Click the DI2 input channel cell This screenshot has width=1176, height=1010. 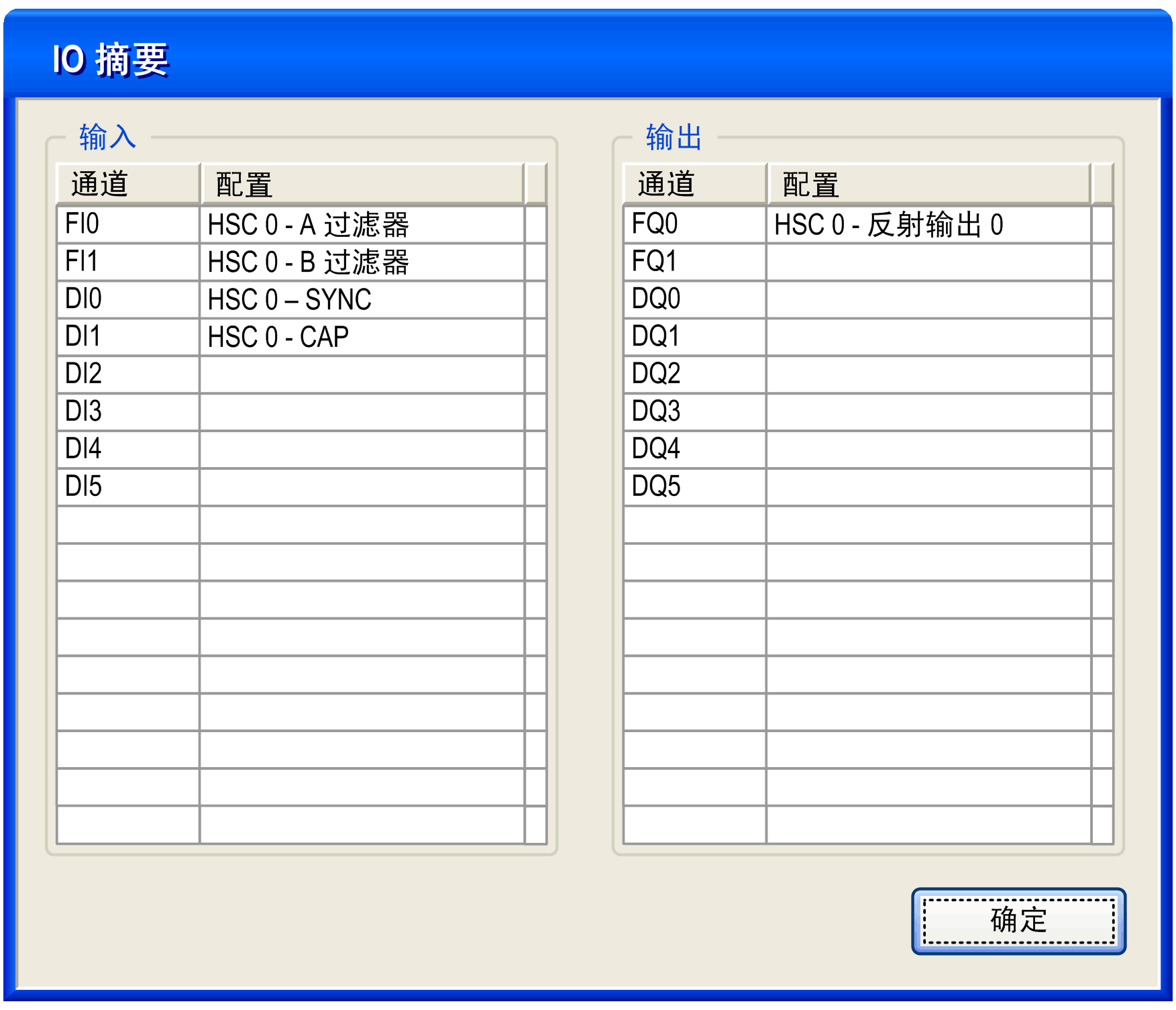click(127, 374)
